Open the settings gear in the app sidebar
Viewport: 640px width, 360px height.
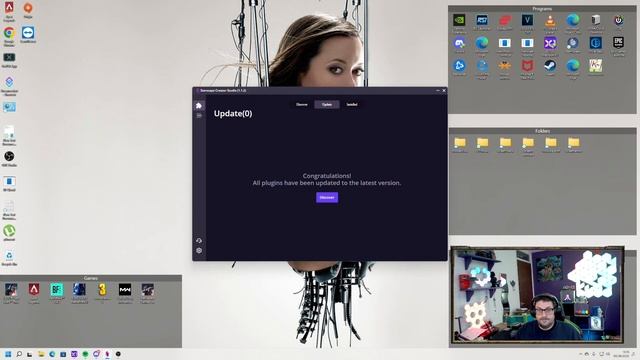(199, 251)
